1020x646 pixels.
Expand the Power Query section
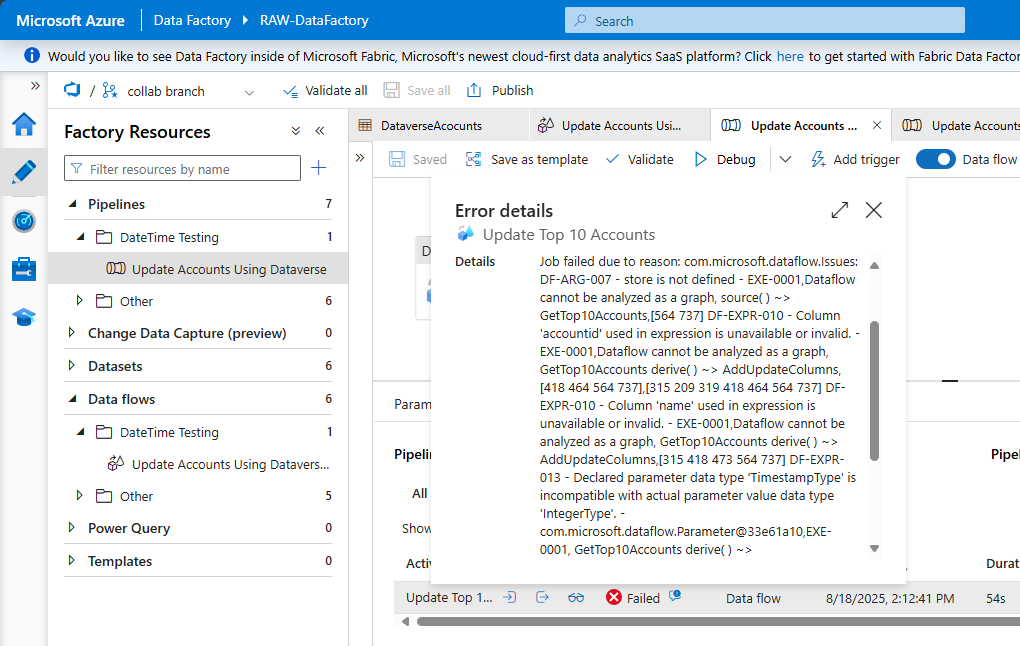click(x=72, y=528)
